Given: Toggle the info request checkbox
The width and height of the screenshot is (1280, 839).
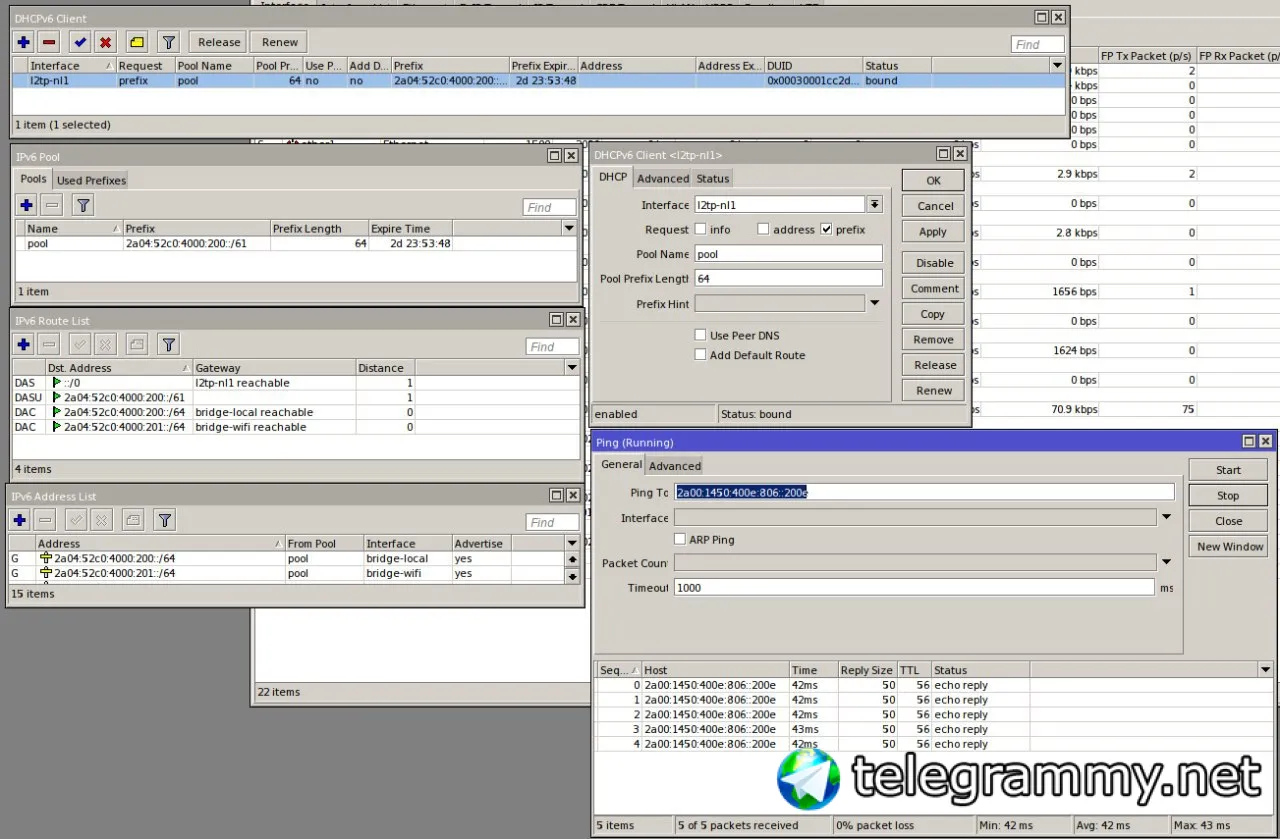Looking at the screenshot, I should click(700, 229).
